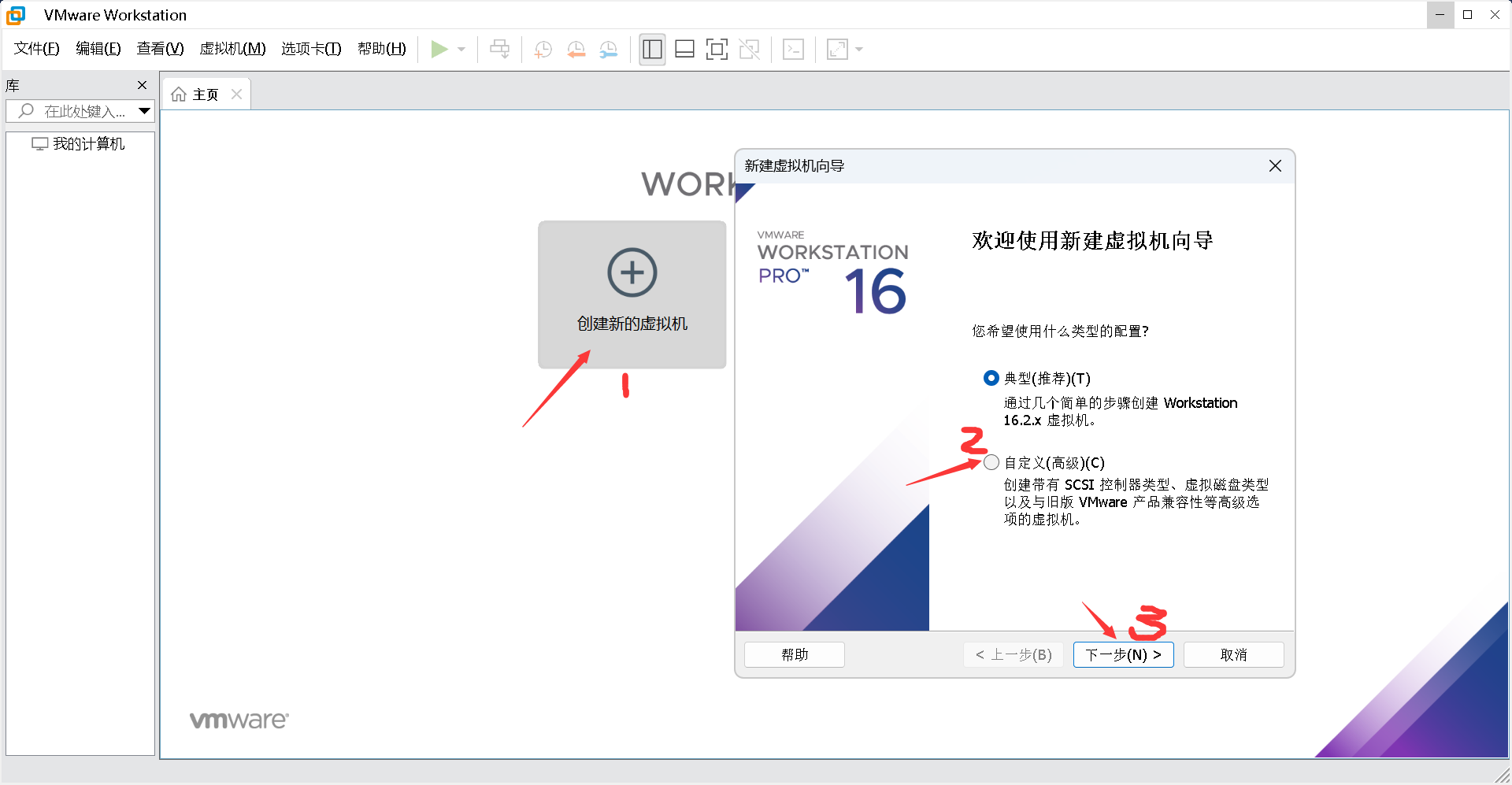Click the 取消 button in the wizard

click(x=1234, y=655)
